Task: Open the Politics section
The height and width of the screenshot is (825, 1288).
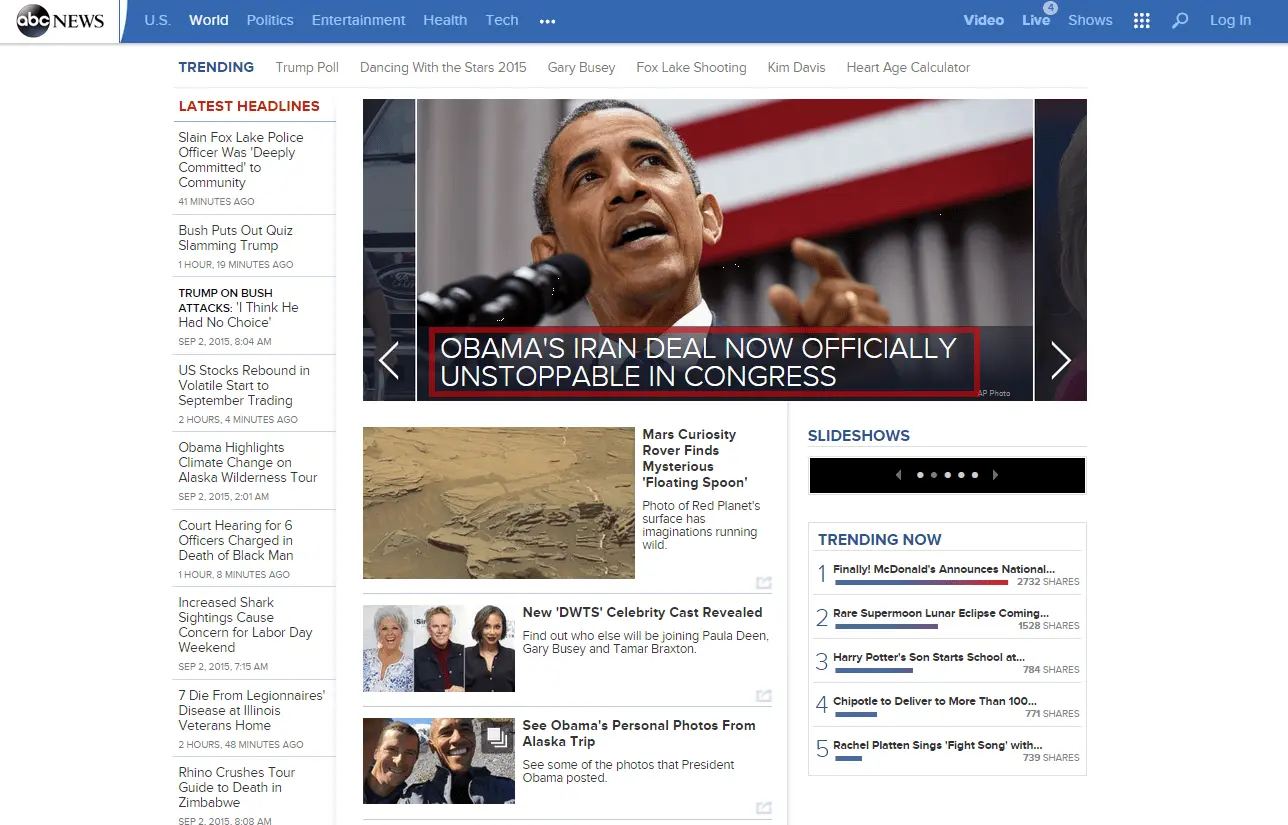Action: (x=270, y=20)
